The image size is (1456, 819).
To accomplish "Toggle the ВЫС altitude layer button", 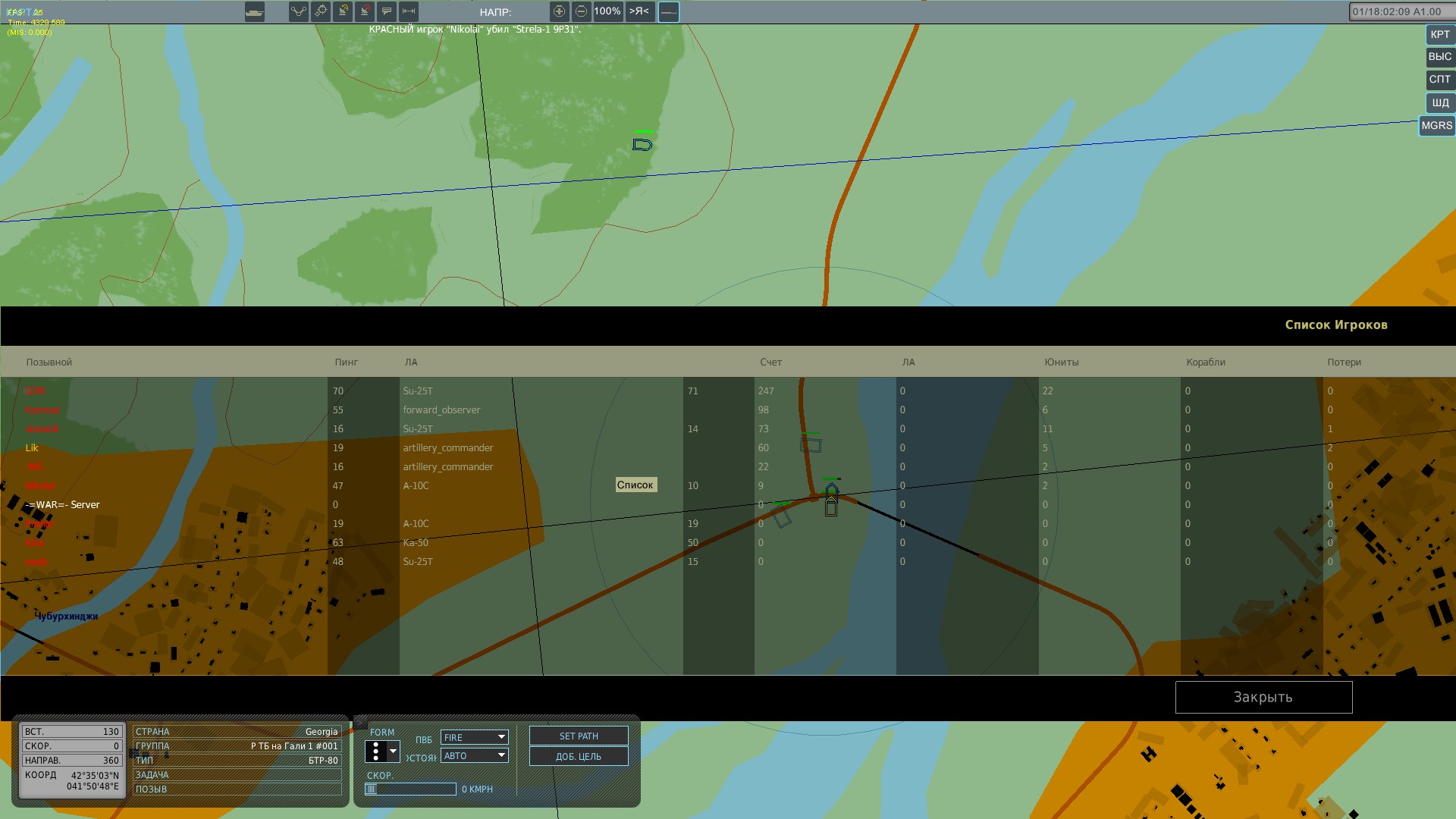I will (1439, 57).
